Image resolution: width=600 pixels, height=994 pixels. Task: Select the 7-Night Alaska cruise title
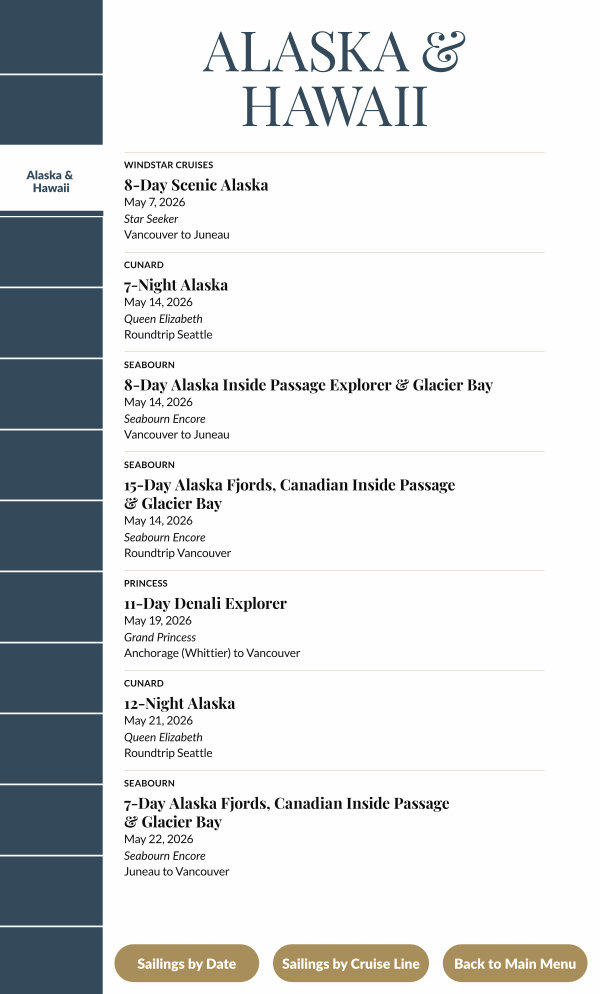176,285
